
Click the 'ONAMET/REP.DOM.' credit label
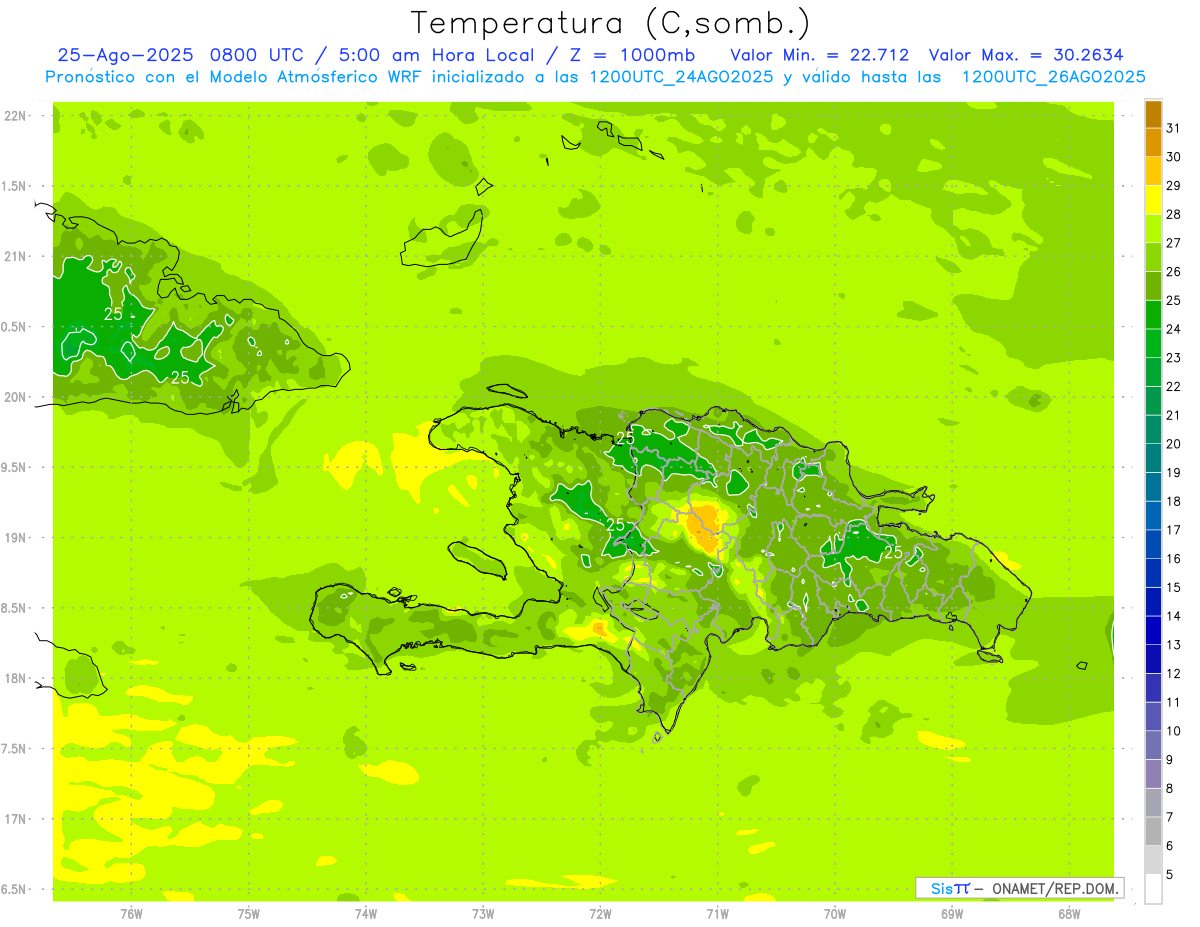point(1056,888)
